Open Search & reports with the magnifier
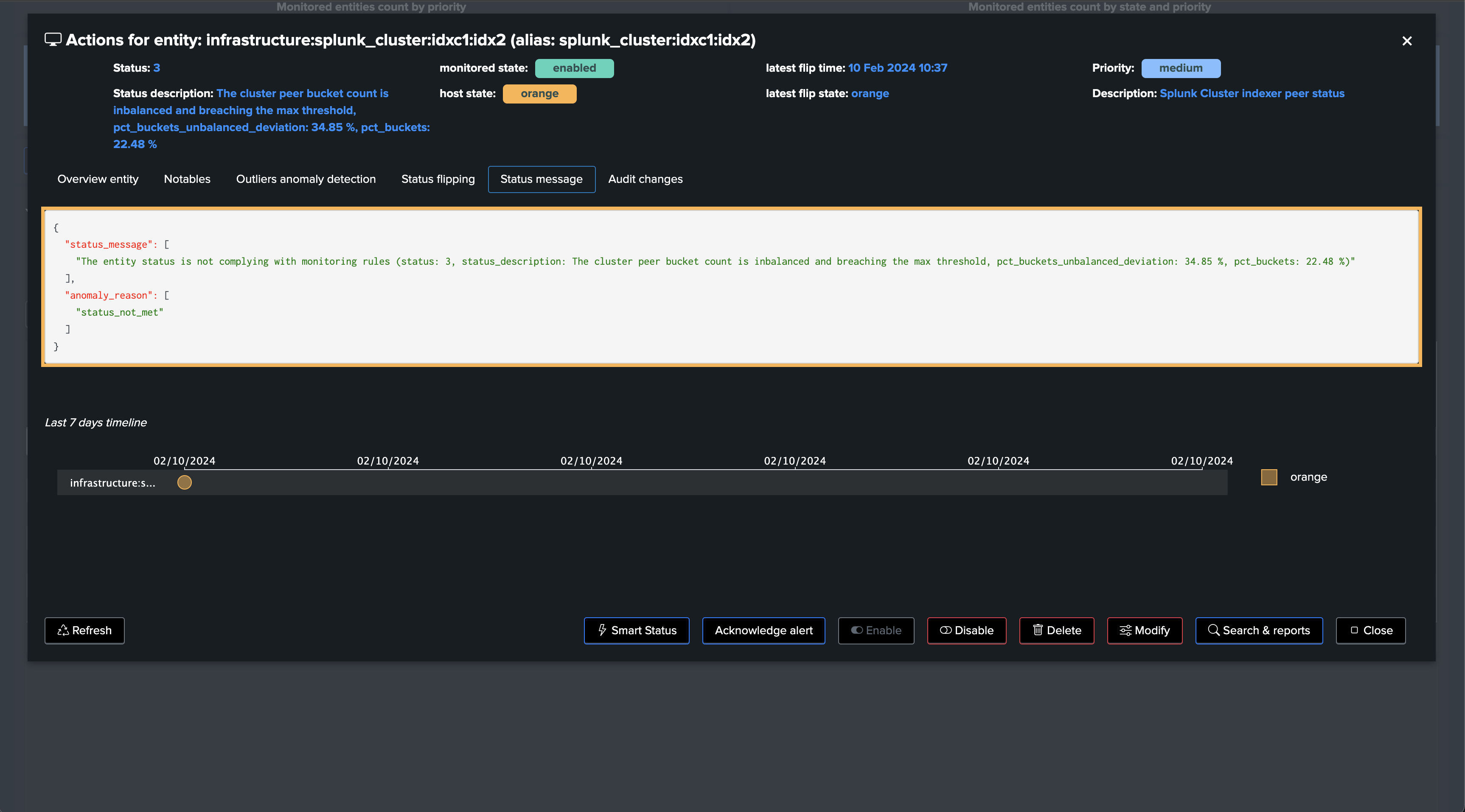The width and height of the screenshot is (1465, 812). (1259, 630)
